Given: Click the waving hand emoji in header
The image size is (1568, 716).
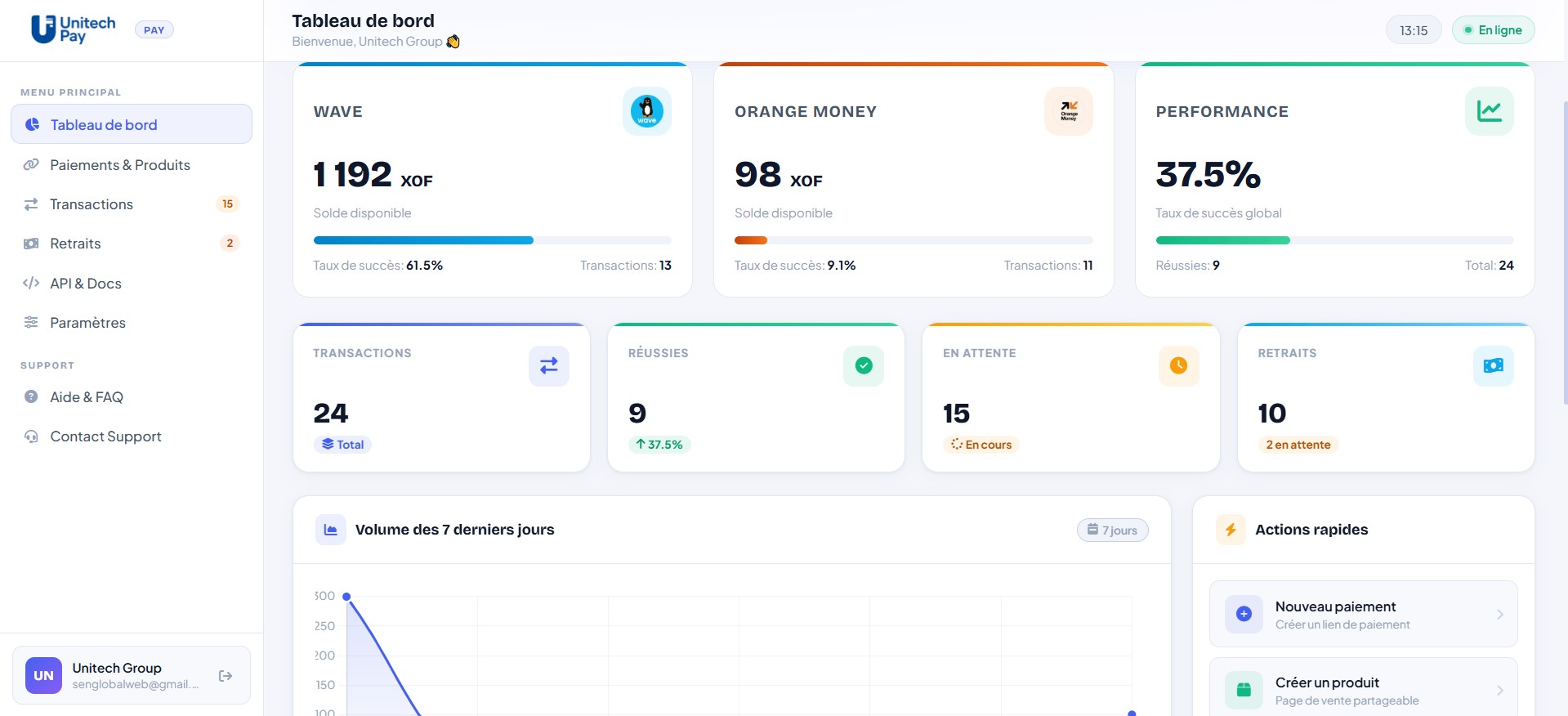Looking at the screenshot, I should point(453,42).
